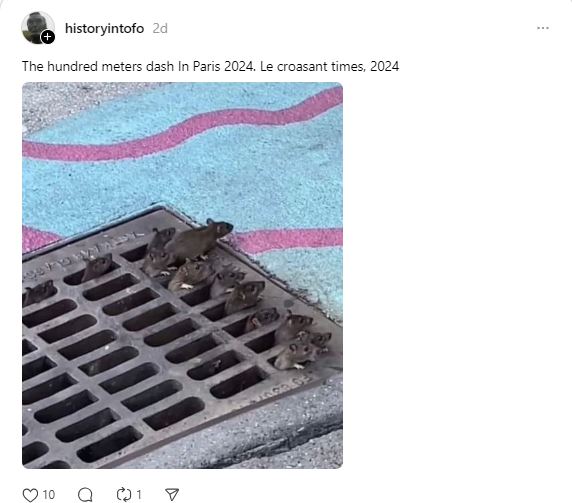
Task: Open the three-dot more options menu
Action: [543, 28]
